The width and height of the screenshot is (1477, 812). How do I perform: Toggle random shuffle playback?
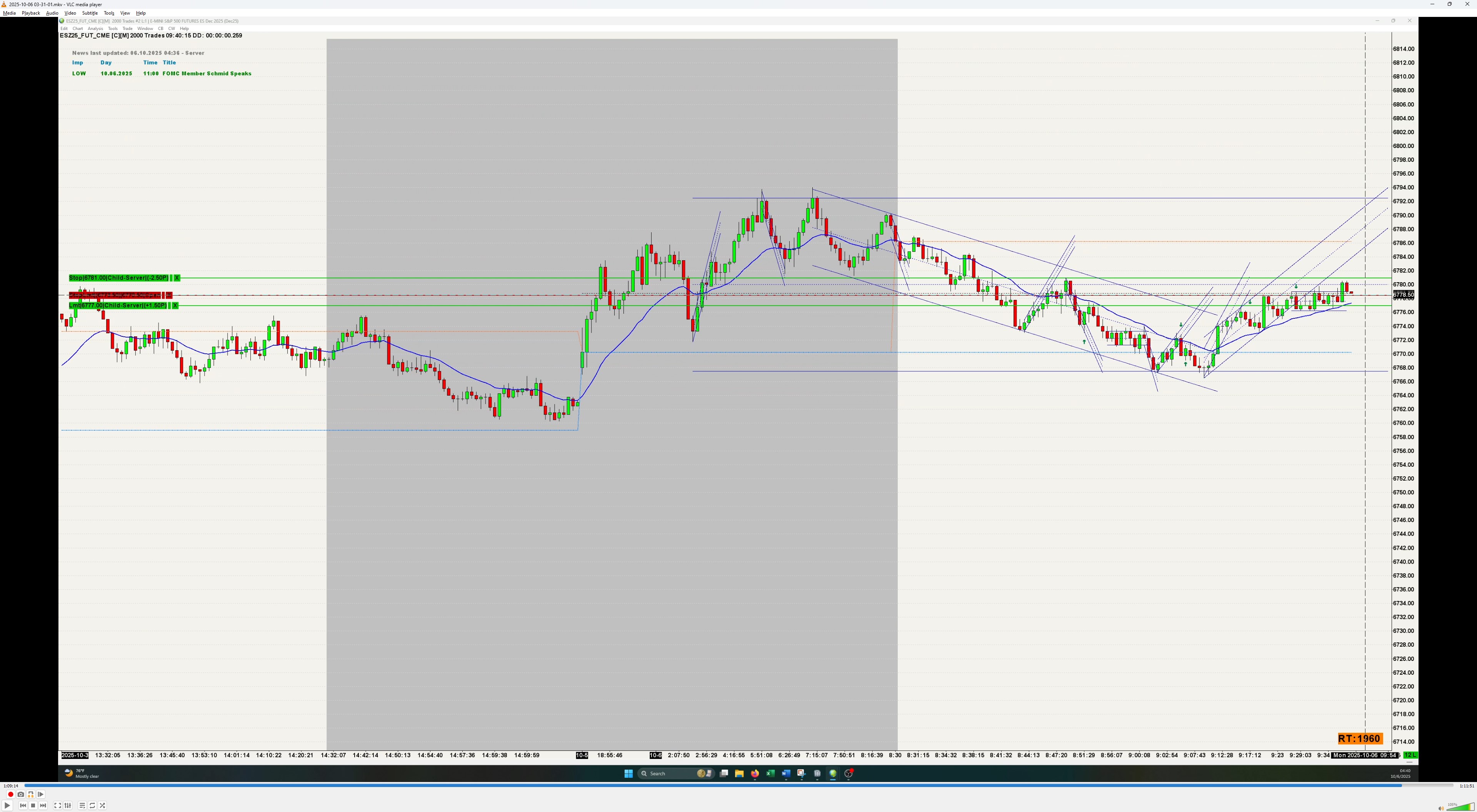[x=103, y=806]
